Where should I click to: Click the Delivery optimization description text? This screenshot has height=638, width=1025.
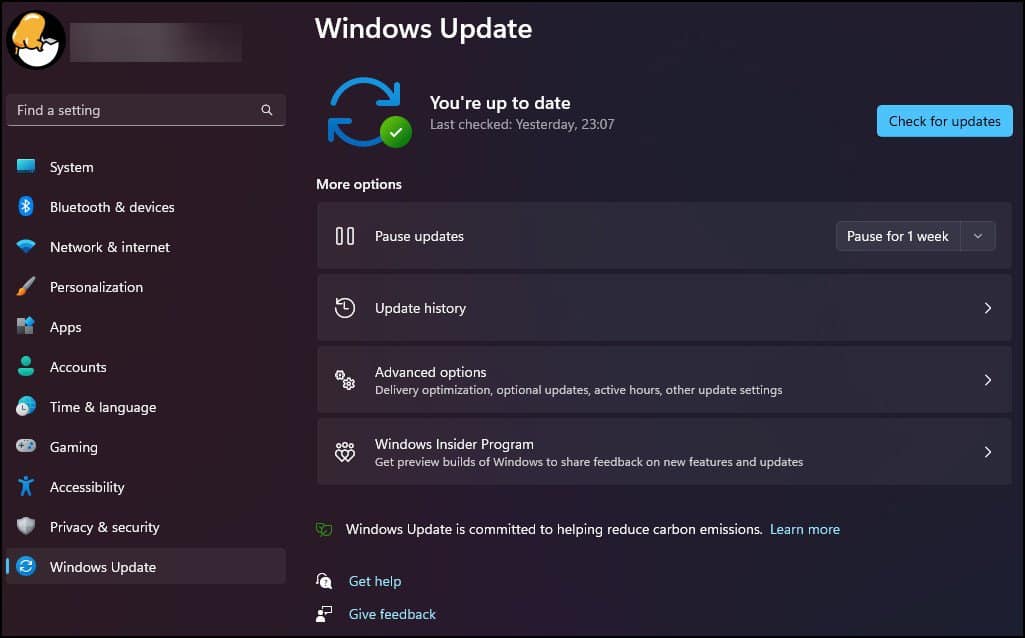point(579,390)
